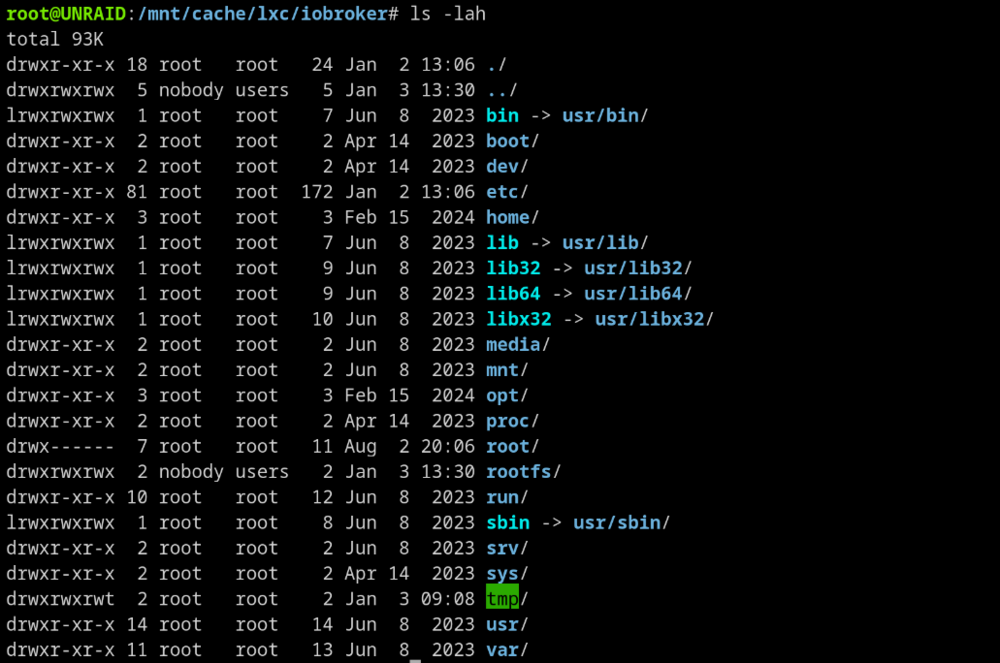Click the usr/libx32 symlink target
Screen dimensions: 1000x663
pos(649,319)
